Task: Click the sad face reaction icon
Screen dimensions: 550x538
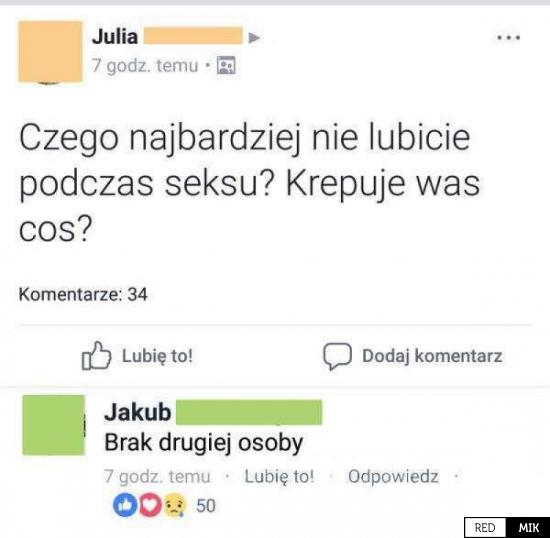Action: [174, 505]
